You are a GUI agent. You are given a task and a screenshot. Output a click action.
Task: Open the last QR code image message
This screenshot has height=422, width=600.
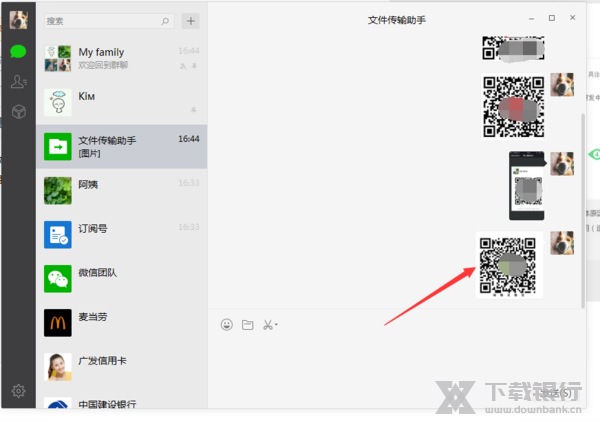click(509, 265)
